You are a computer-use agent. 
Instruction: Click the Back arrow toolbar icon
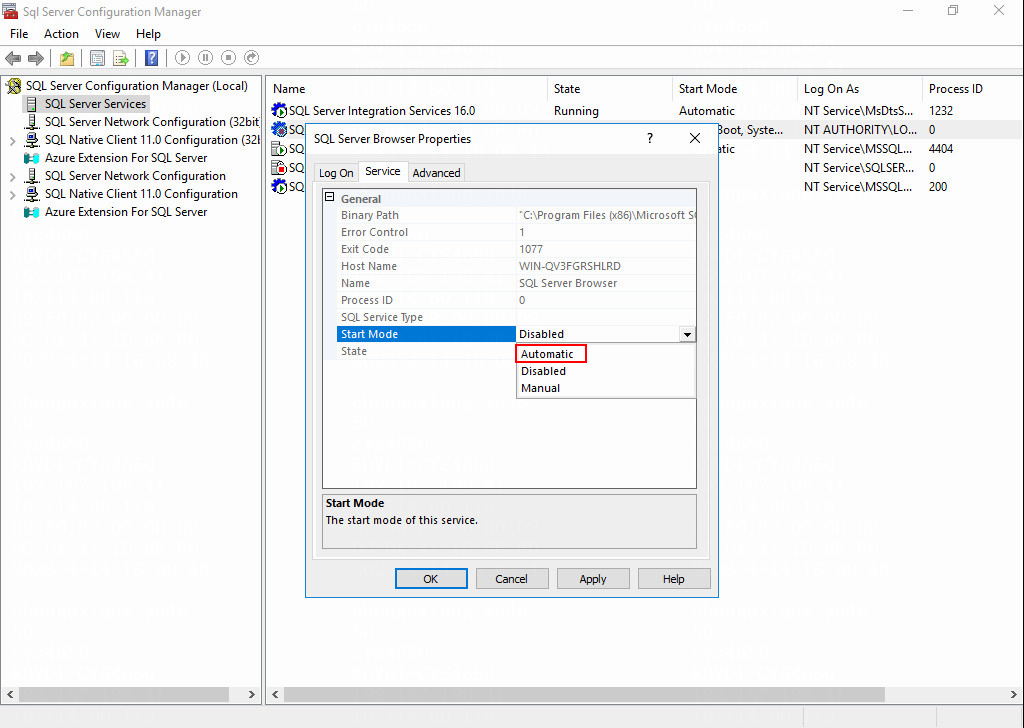tap(13, 58)
